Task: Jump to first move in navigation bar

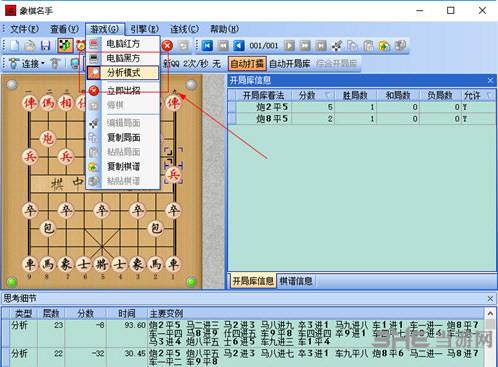Action: coord(207,45)
